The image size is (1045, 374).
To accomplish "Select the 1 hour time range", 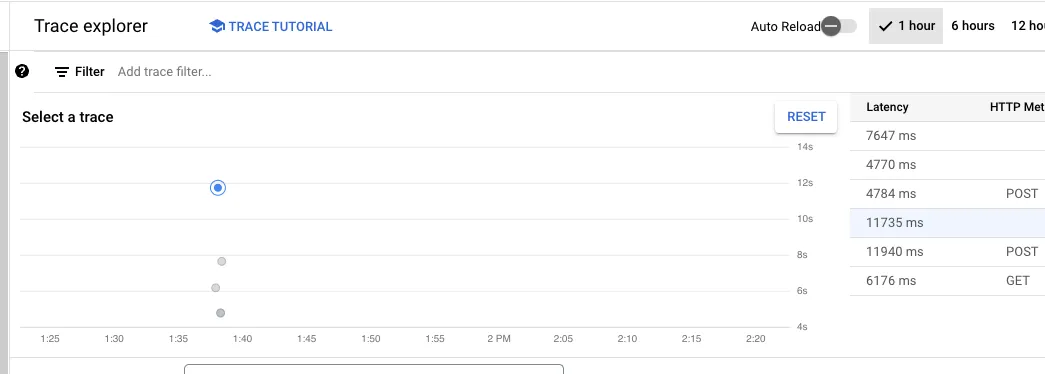I will click(x=906, y=26).
